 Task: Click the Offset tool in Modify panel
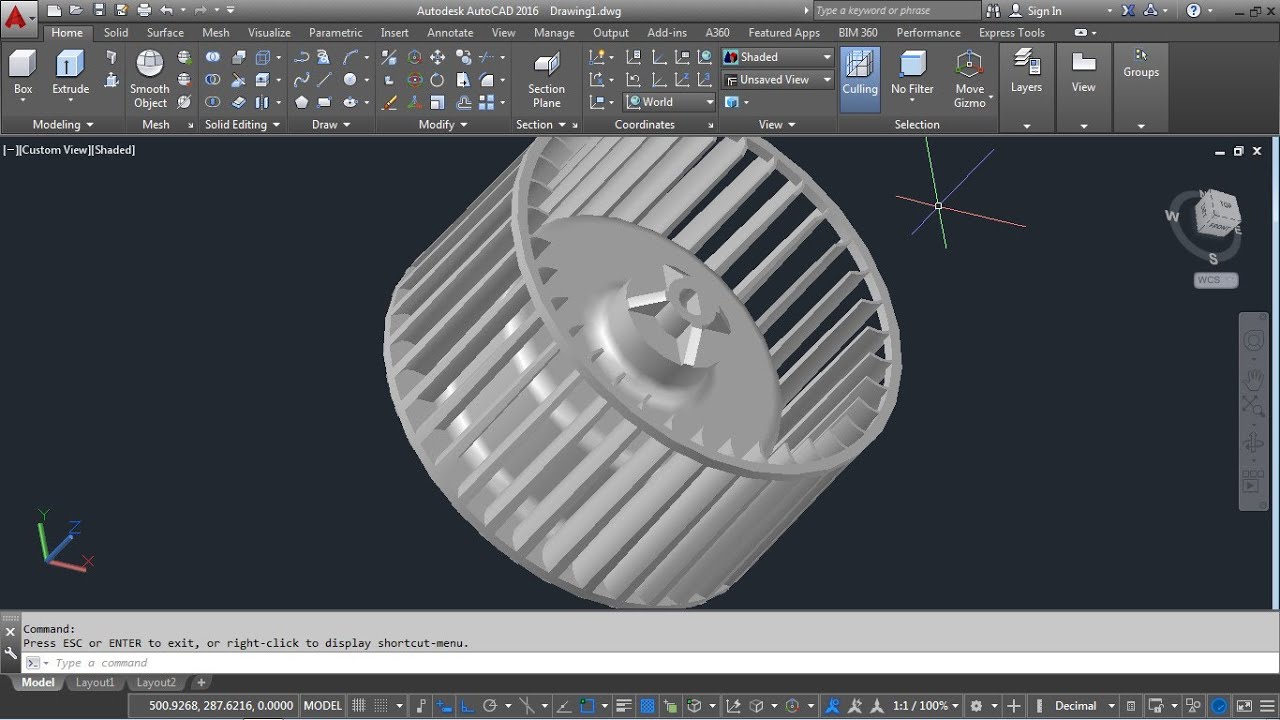(464, 102)
